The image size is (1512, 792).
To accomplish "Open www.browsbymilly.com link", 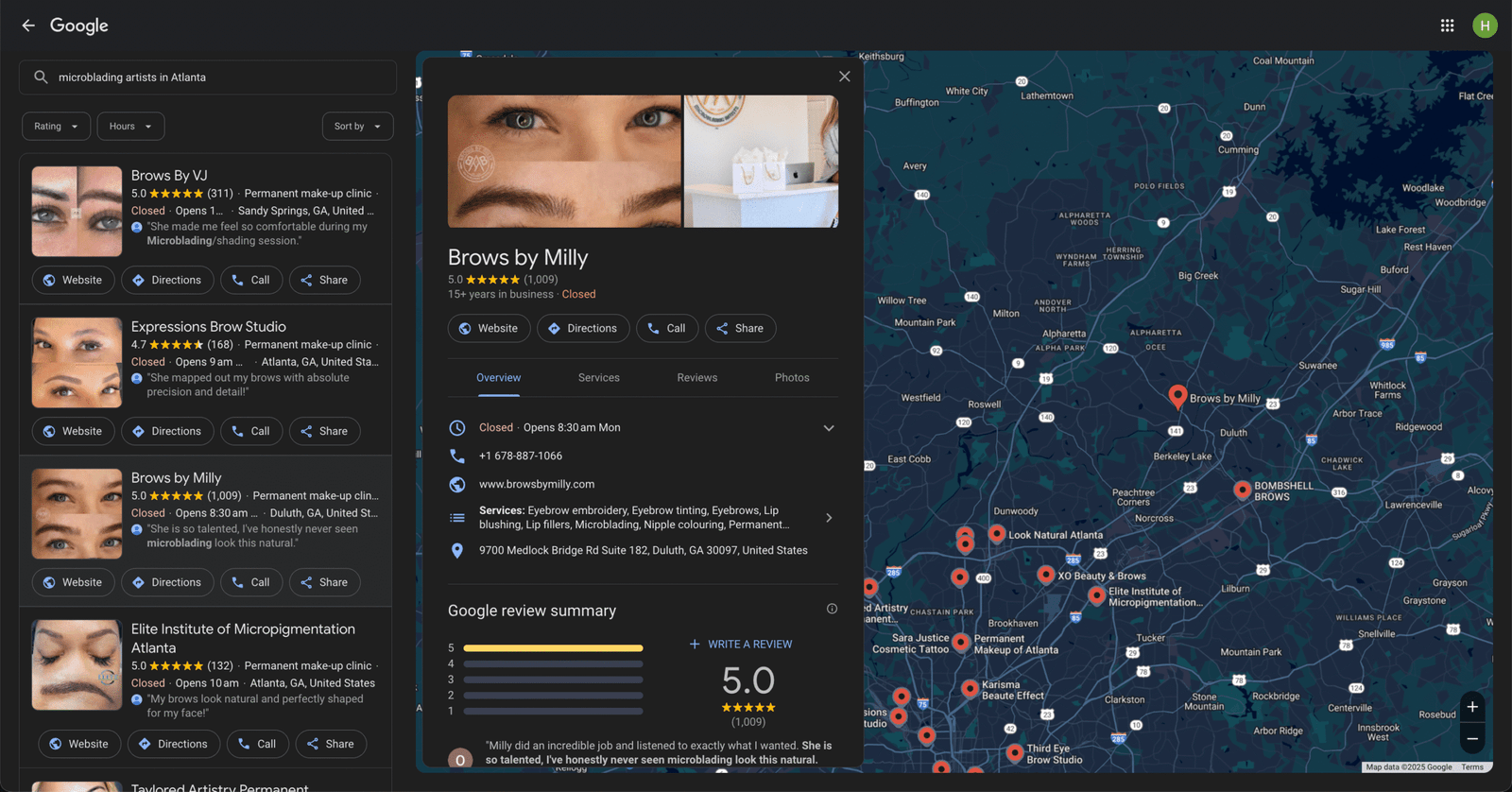I will [x=537, y=484].
